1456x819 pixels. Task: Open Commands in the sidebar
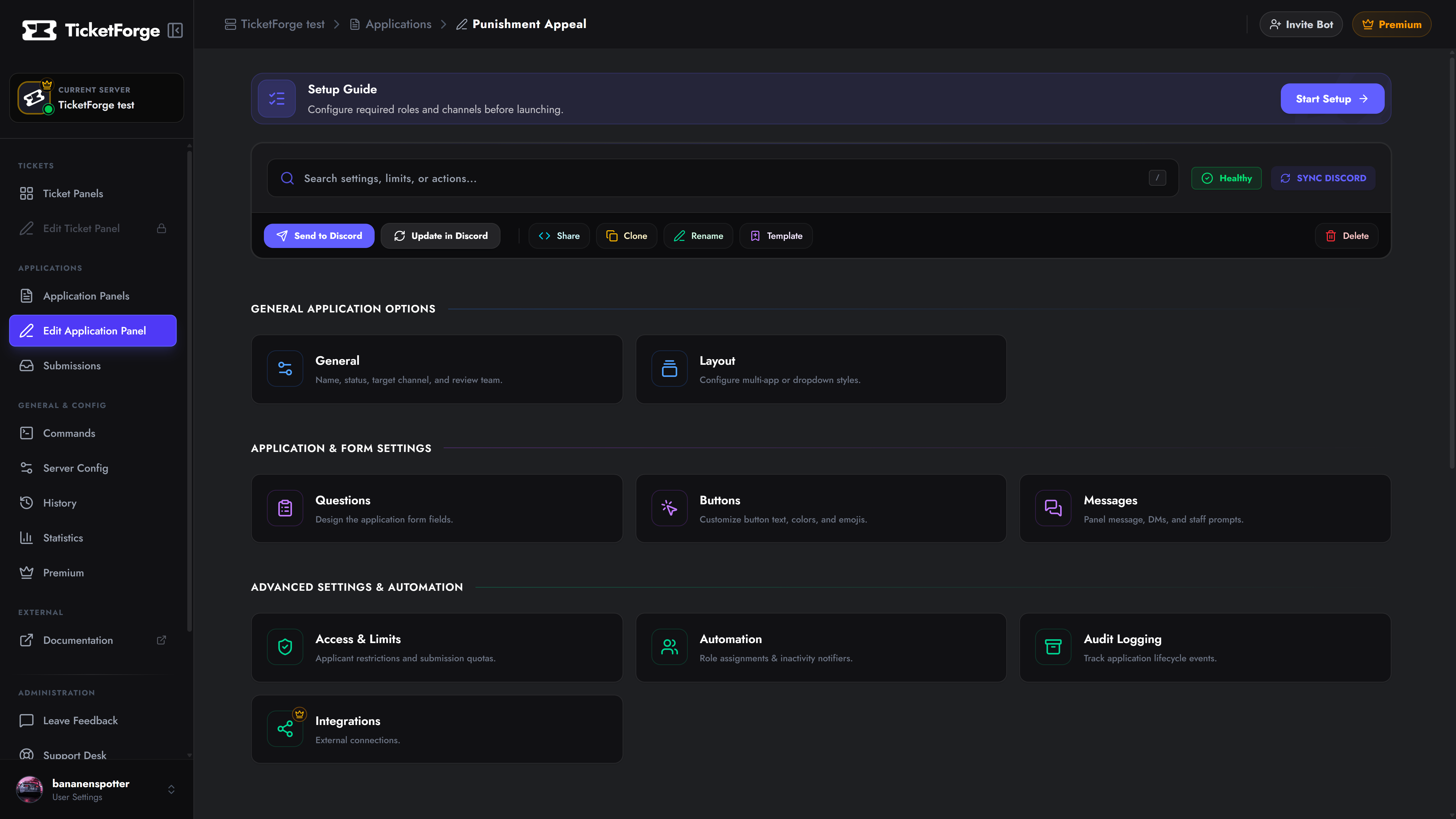coord(93,433)
